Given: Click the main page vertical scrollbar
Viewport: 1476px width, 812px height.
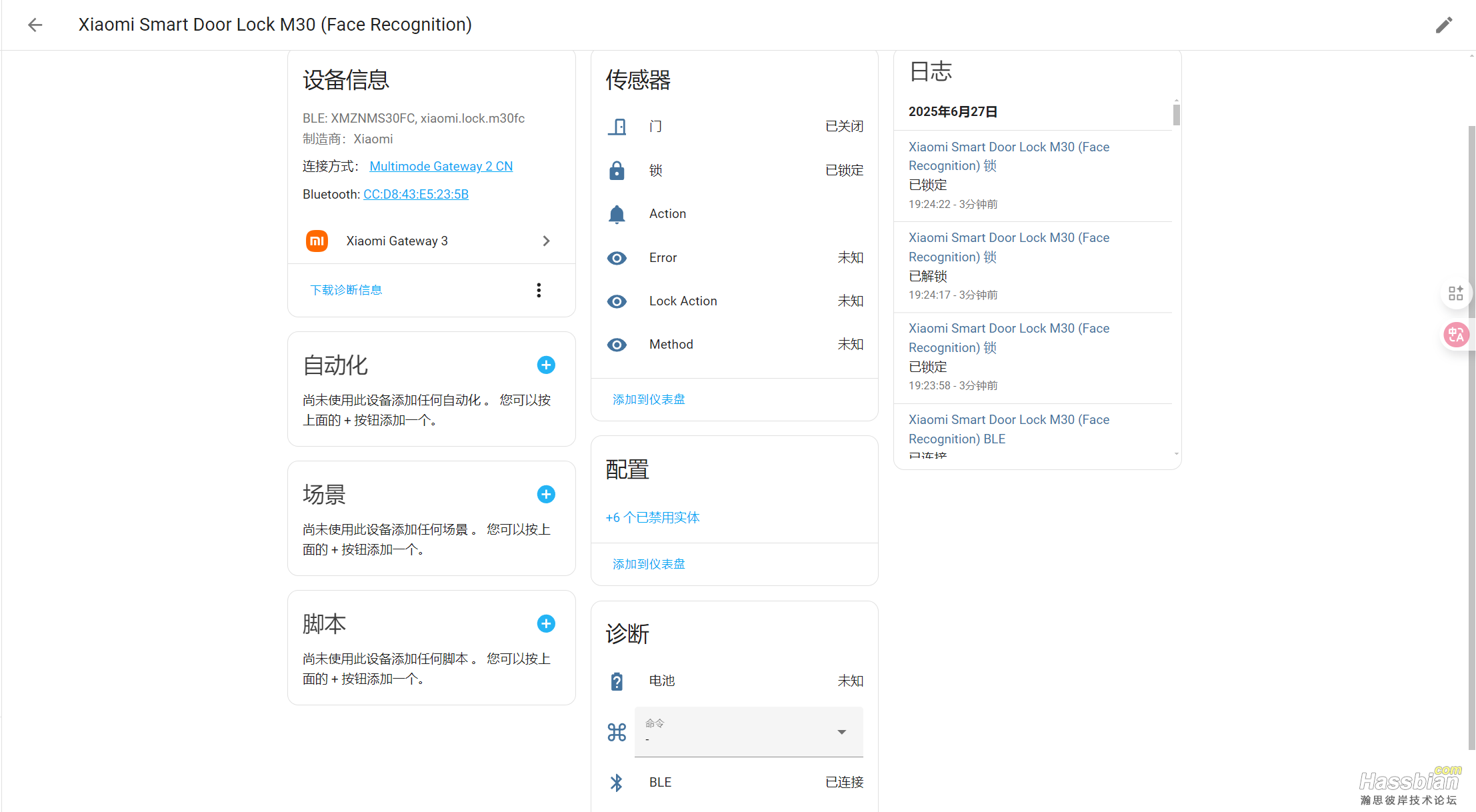Looking at the screenshot, I should point(1471,437).
